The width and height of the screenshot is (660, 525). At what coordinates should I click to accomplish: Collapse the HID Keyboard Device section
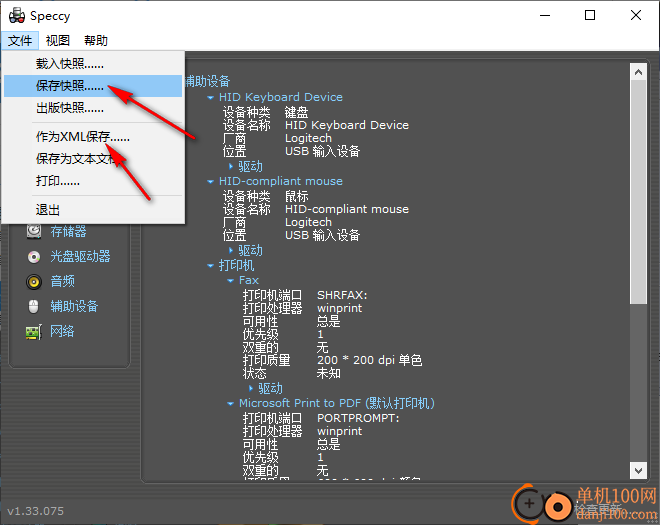point(210,98)
